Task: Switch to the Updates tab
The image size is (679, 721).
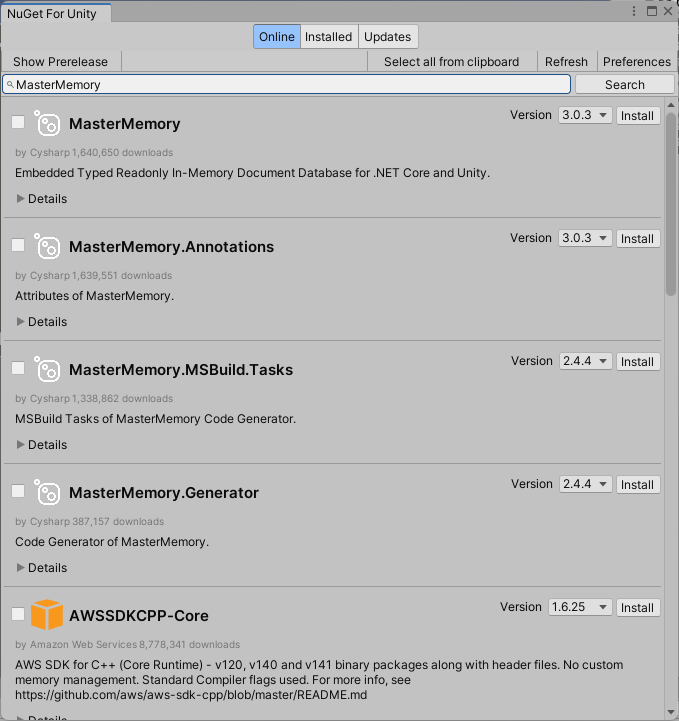Action: coord(388,37)
